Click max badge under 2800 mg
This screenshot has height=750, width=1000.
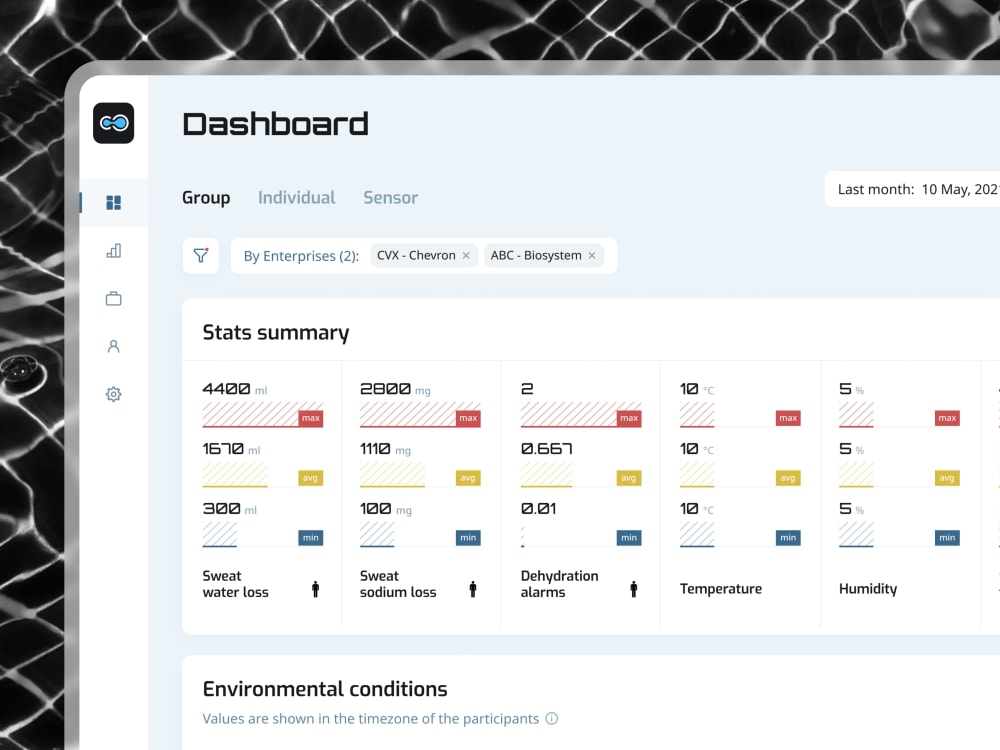click(x=468, y=418)
